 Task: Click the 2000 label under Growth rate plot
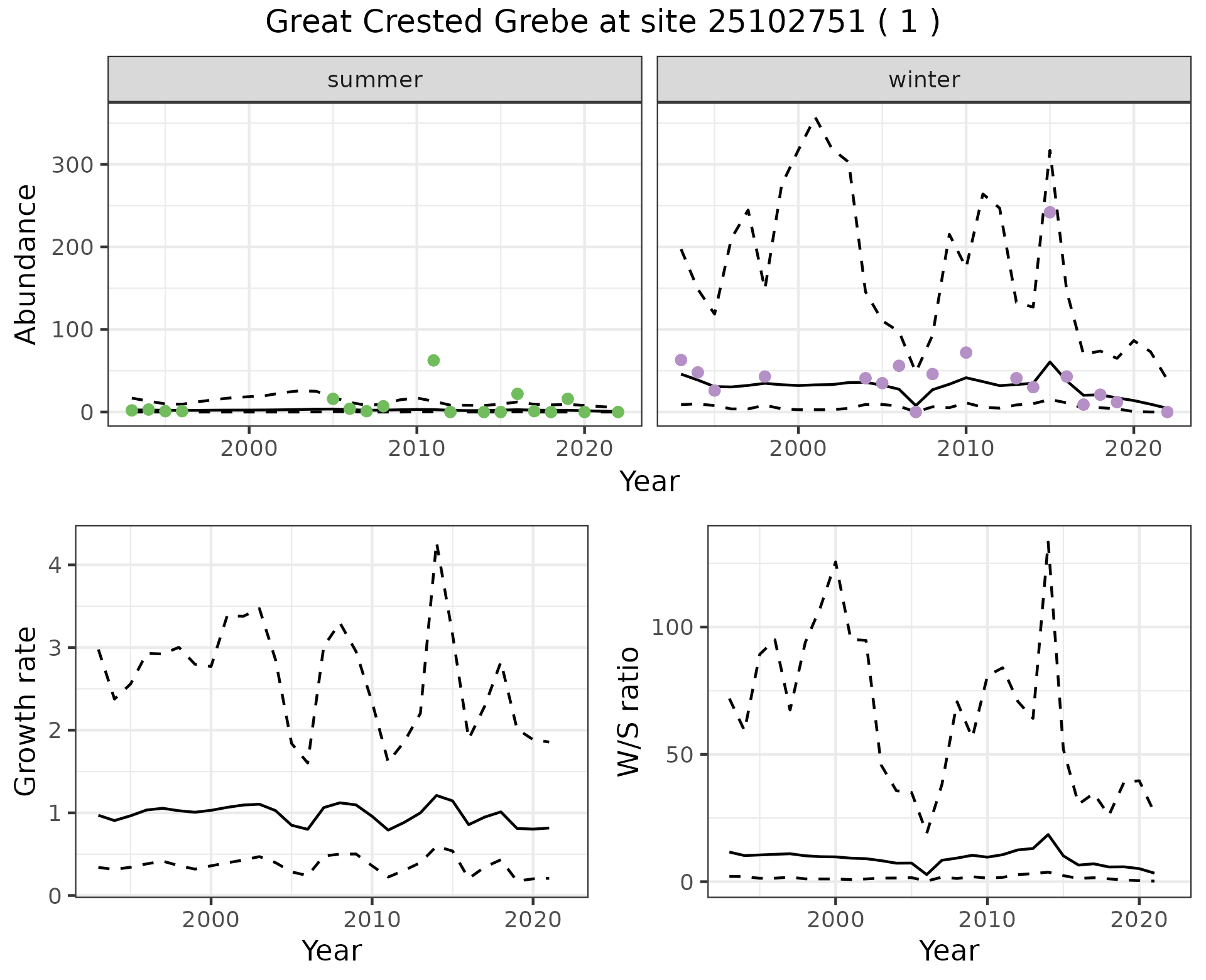pyautogui.click(x=211, y=920)
